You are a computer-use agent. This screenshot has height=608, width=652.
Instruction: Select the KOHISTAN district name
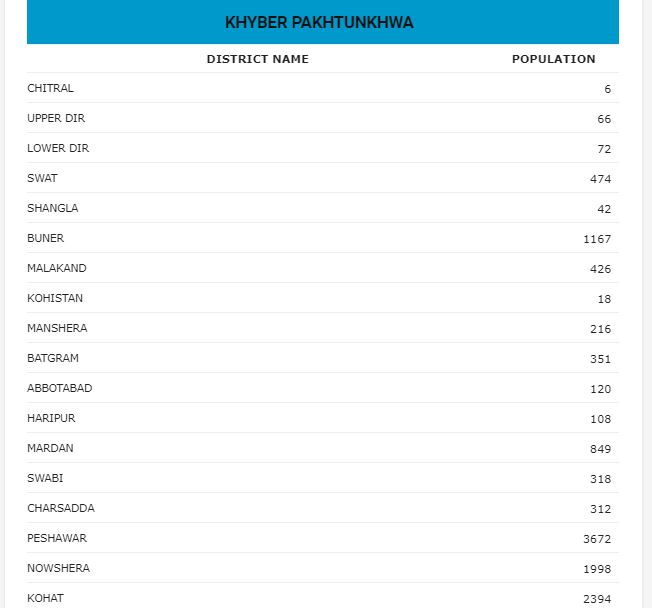(x=55, y=298)
